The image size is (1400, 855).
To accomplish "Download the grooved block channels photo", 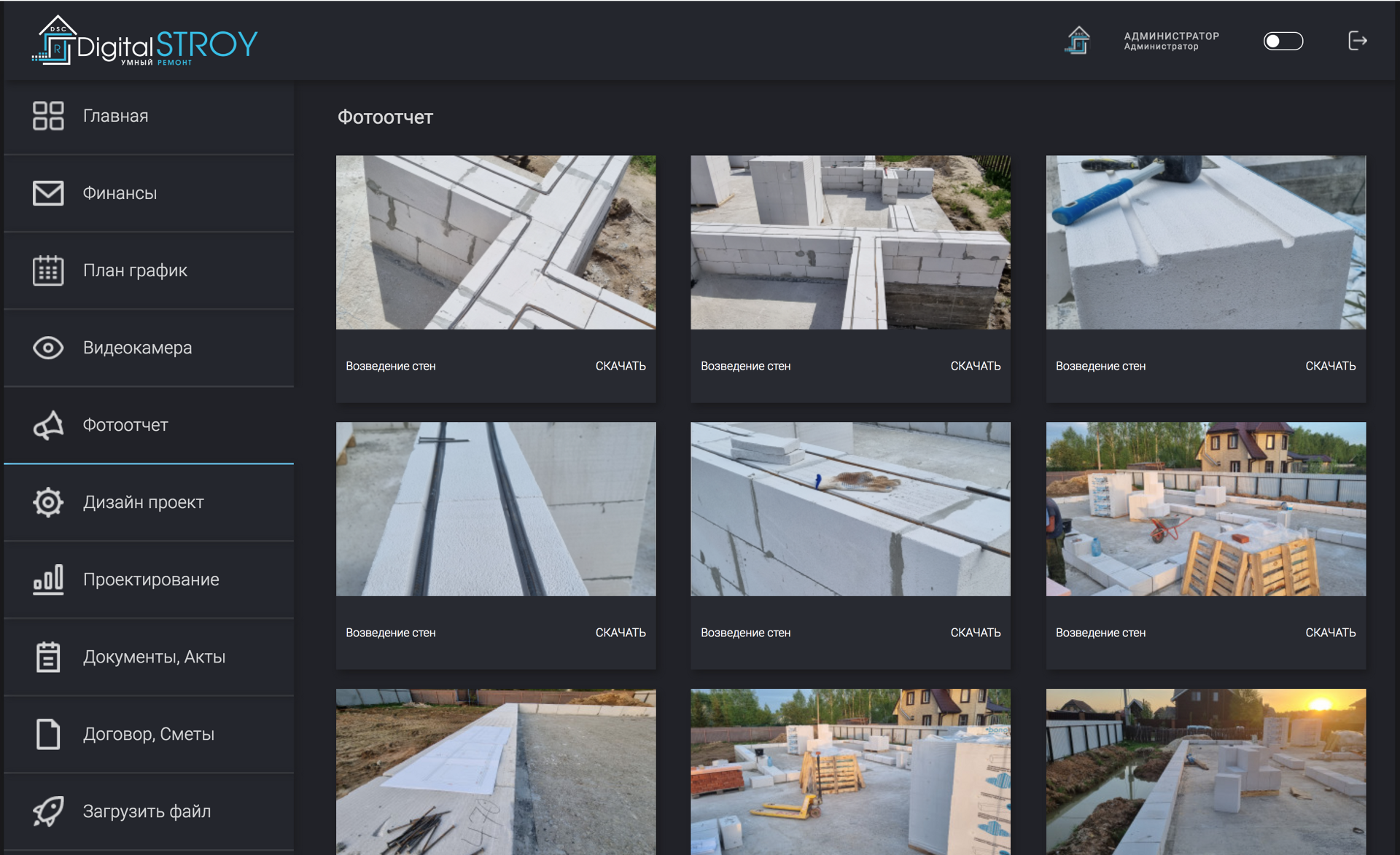I will pyautogui.click(x=621, y=633).
